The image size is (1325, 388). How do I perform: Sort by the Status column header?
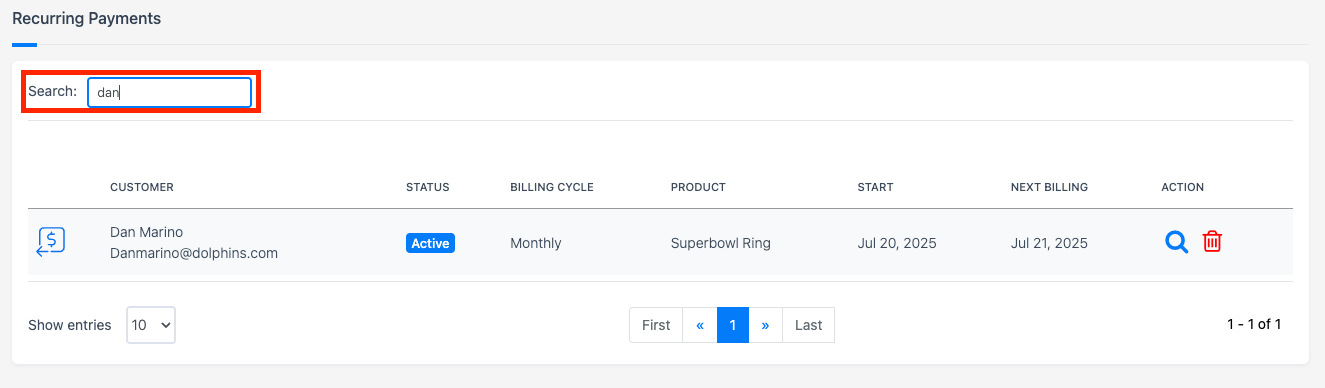pos(428,187)
